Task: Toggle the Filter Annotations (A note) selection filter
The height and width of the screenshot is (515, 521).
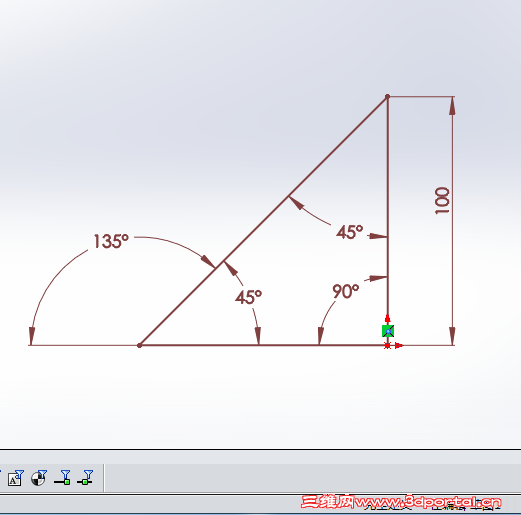Action: point(16,478)
